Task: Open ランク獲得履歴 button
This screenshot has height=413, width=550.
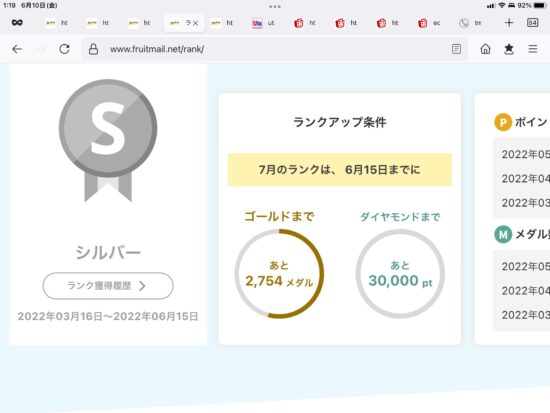Action: click(x=108, y=286)
